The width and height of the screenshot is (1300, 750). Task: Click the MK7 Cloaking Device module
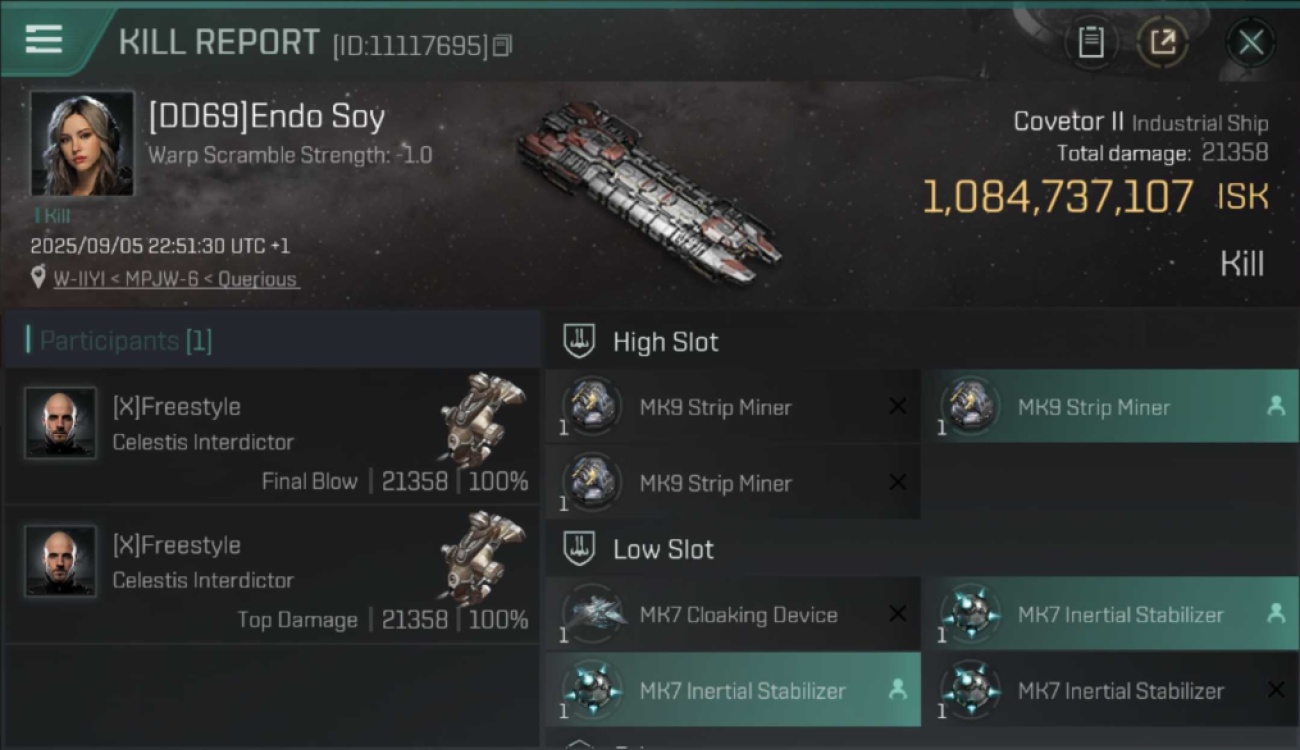(x=738, y=615)
